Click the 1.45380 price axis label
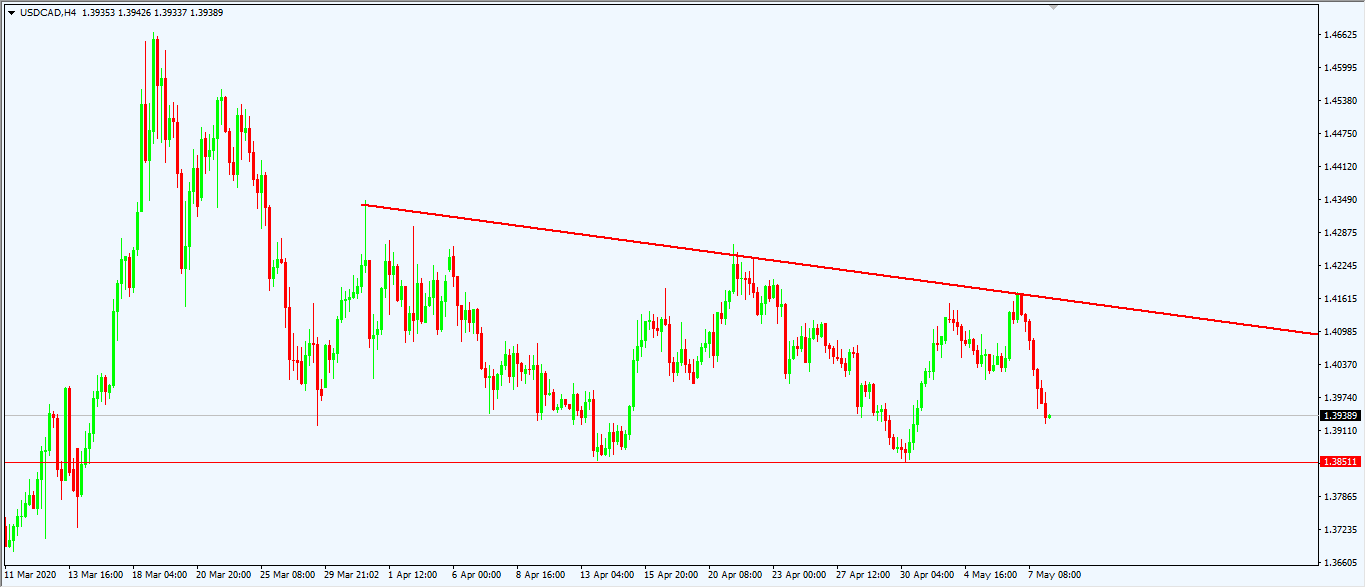Viewport: 1366px width, 588px height. pos(1339,101)
